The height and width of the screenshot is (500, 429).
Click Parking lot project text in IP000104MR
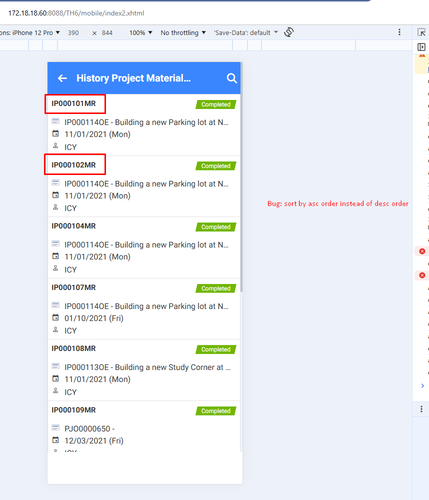pos(146,245)
